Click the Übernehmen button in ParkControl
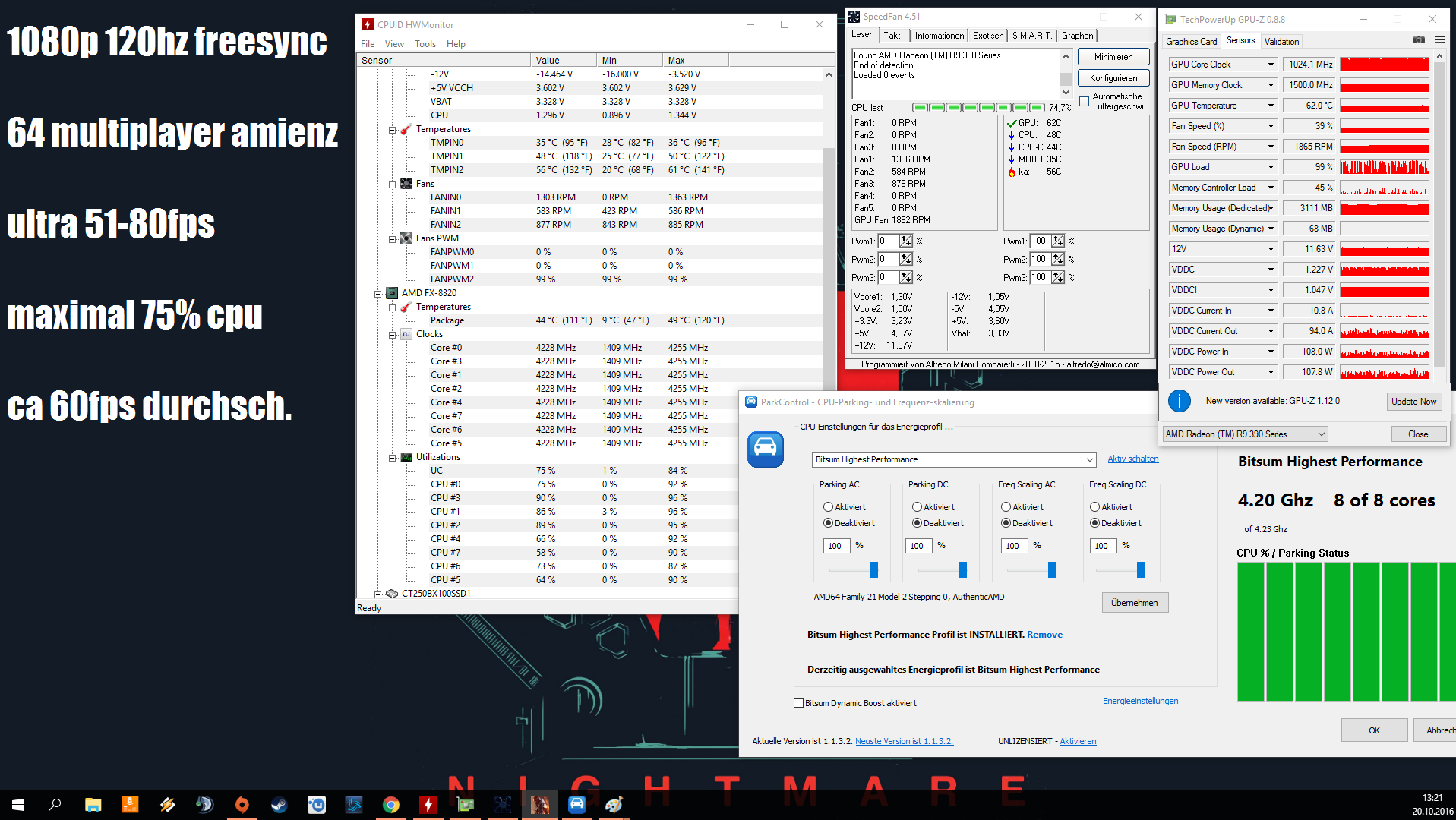Screen dimensions: 1456x820 pyautogui.click(x=1135, y=603)
